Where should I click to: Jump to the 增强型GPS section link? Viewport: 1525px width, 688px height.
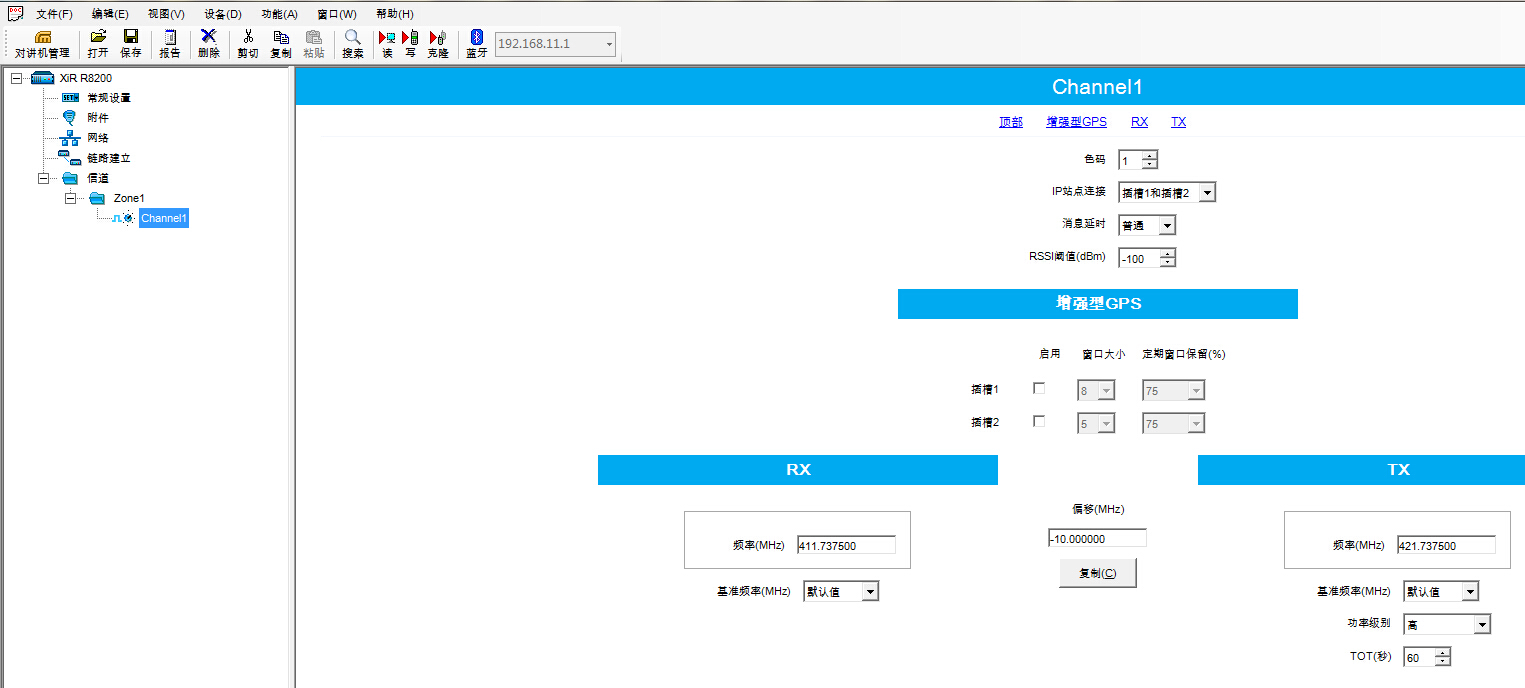tap(1076, 122)
